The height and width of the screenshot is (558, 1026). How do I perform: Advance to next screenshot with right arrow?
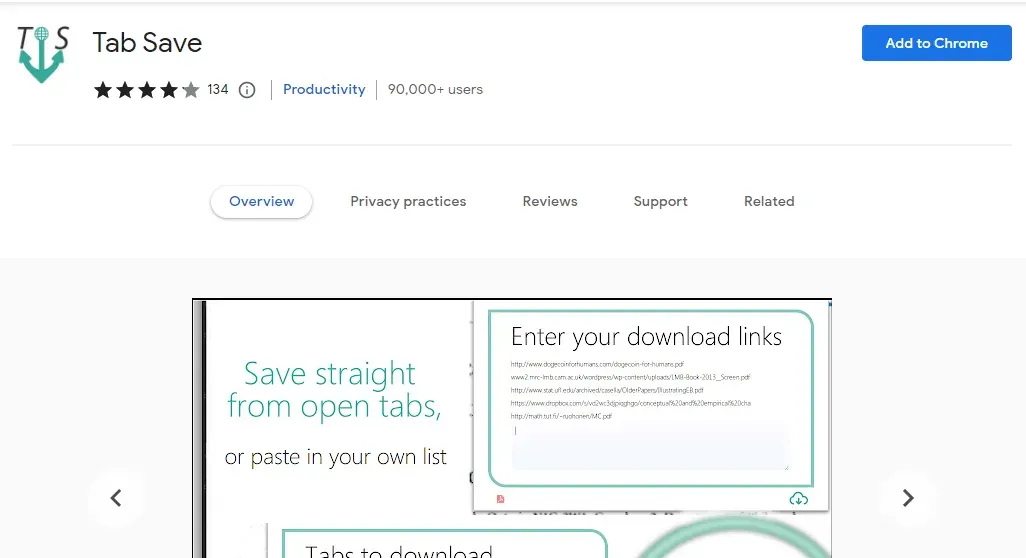coord(908,498)
